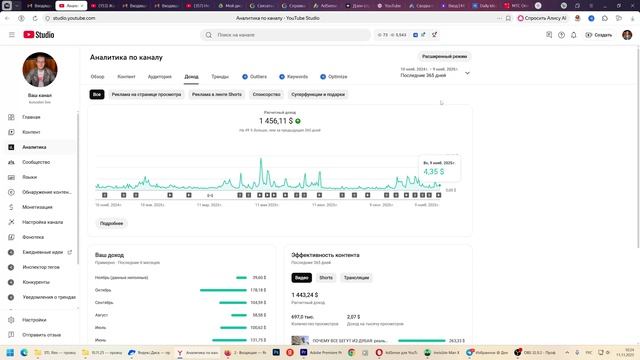Open the Windows Start button
Viewport: 640px width, 360px height.
[x=10, y=352]
